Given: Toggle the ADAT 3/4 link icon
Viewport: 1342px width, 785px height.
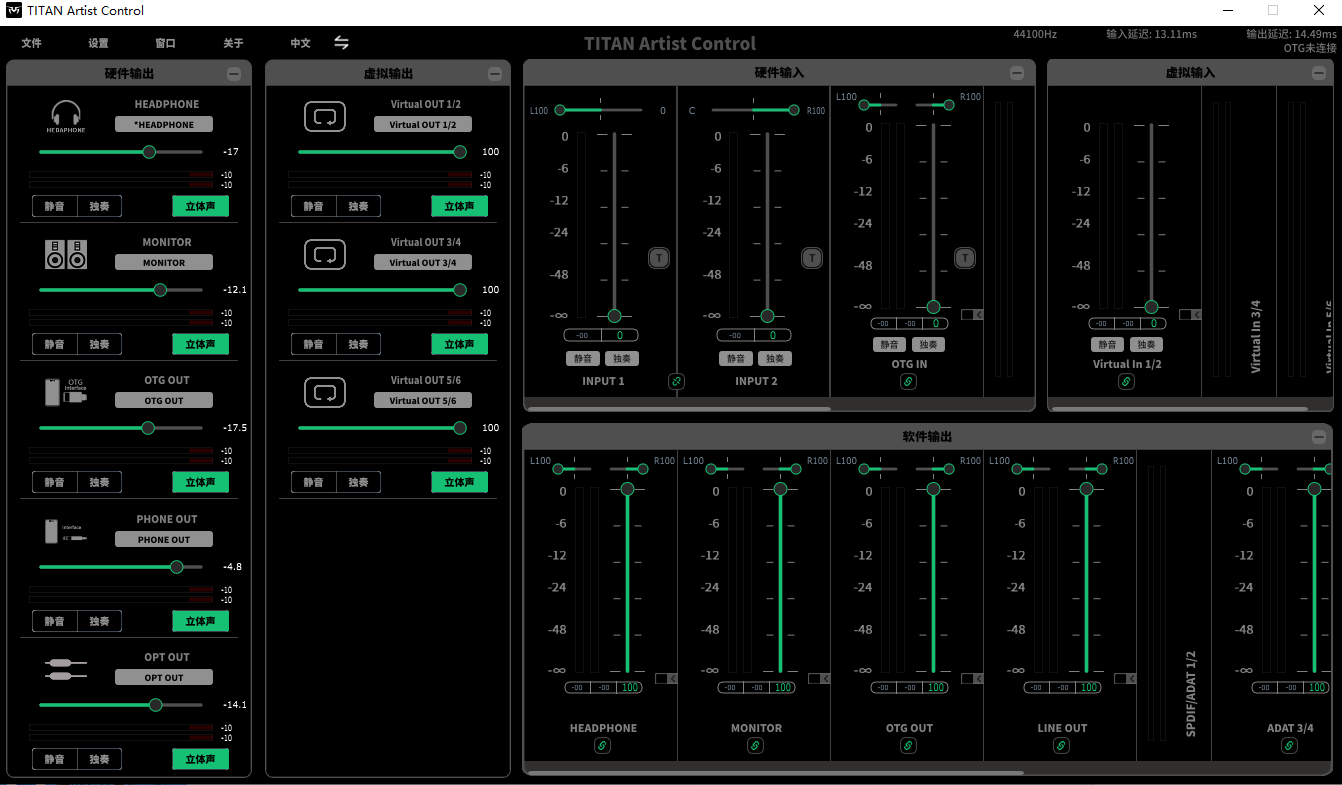Looking at the screenshot, I should click(x=1290, y=745).
